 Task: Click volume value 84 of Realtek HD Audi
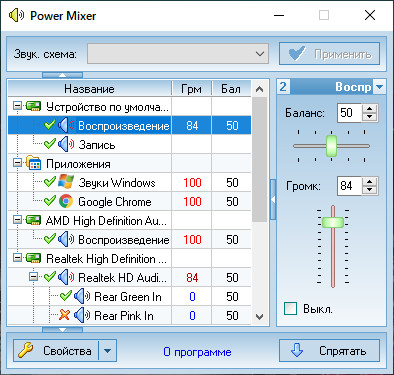(192, 278)
